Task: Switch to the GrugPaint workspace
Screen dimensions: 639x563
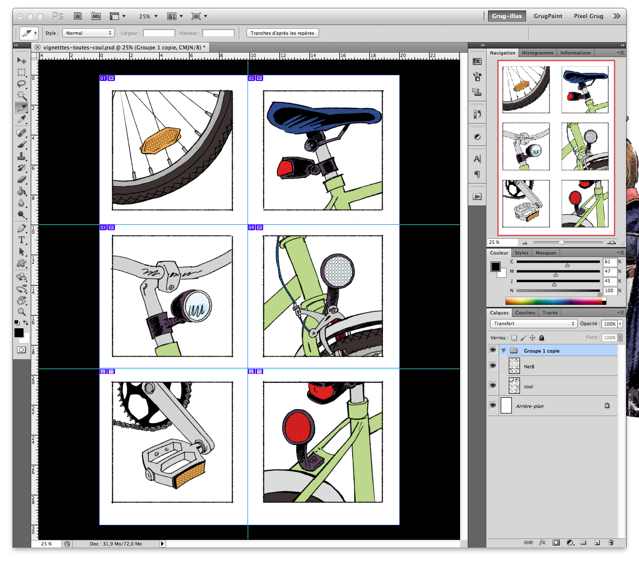Action: [548, 16]
